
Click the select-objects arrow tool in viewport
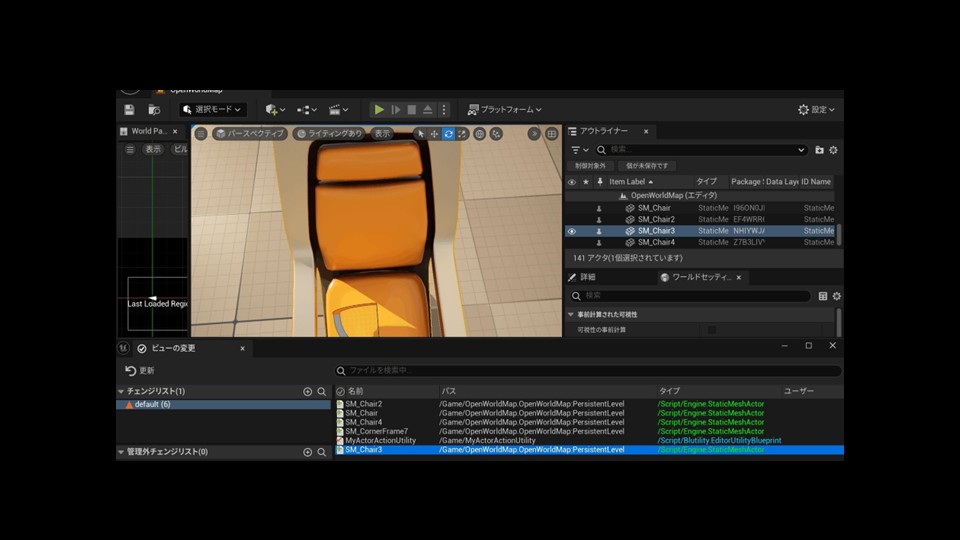(x=421, y=134)
